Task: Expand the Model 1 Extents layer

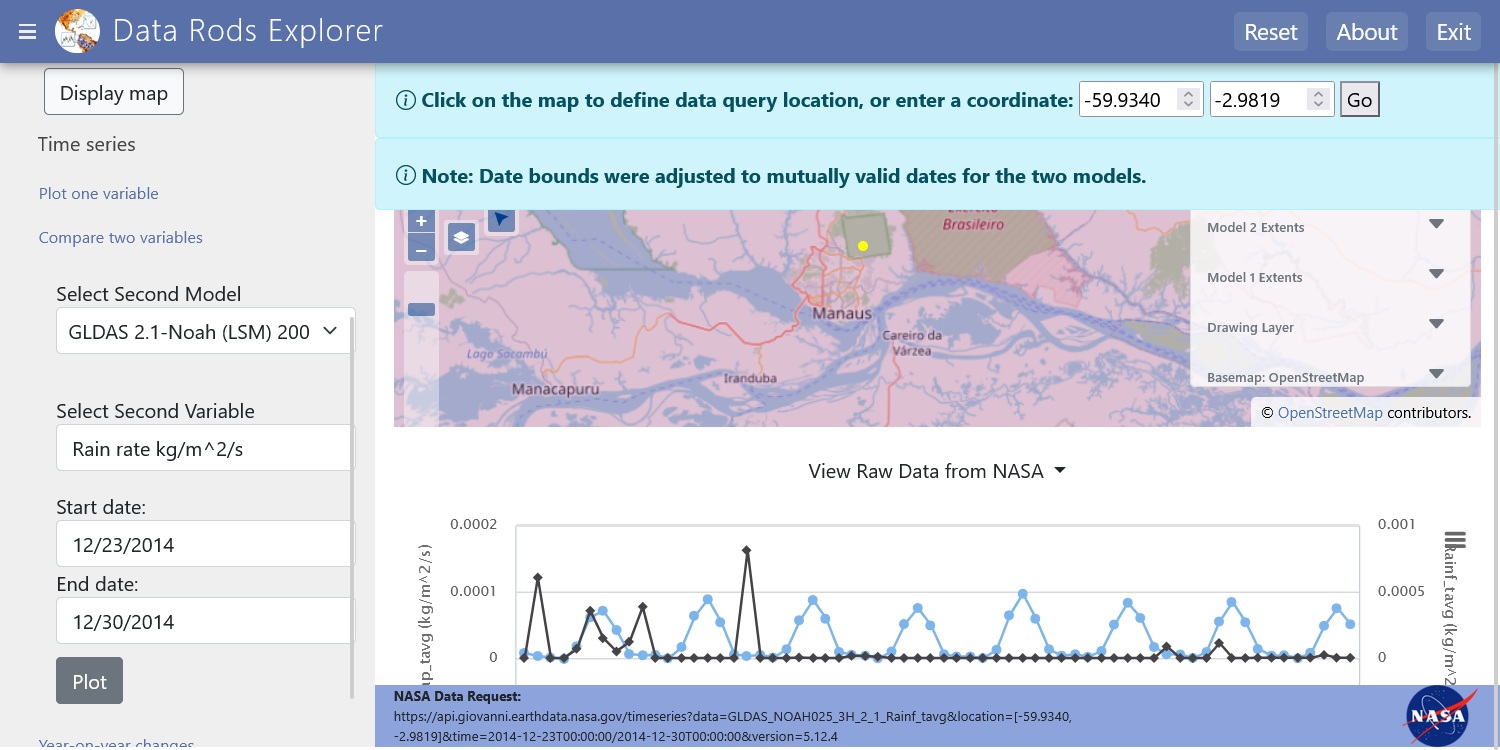Action: [1436, 275]
